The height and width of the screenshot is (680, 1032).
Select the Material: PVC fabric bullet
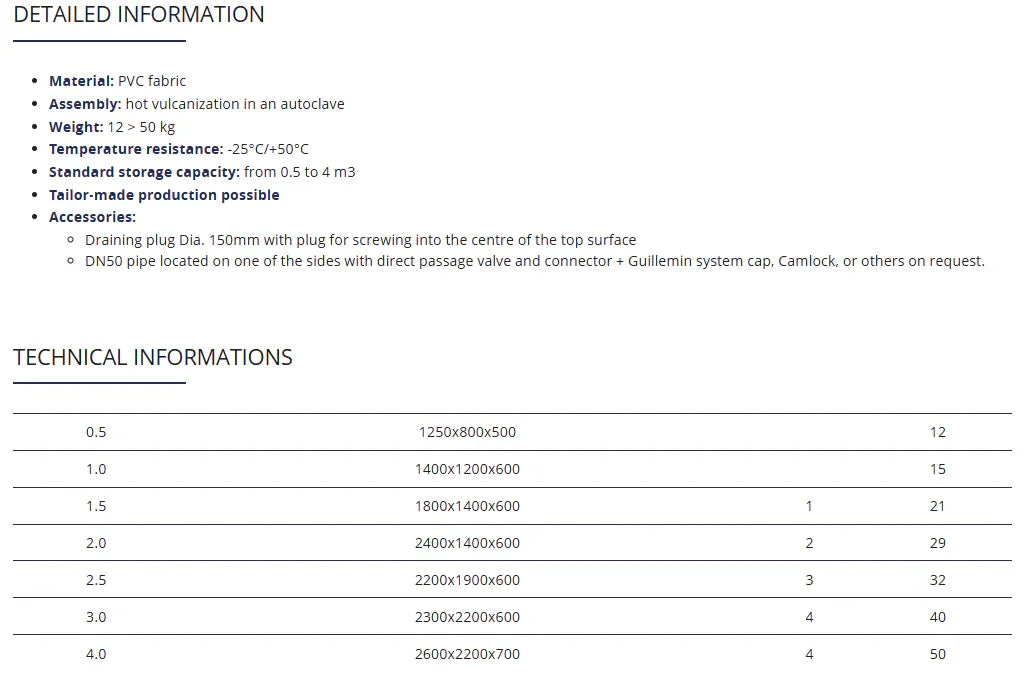point(117,81)
